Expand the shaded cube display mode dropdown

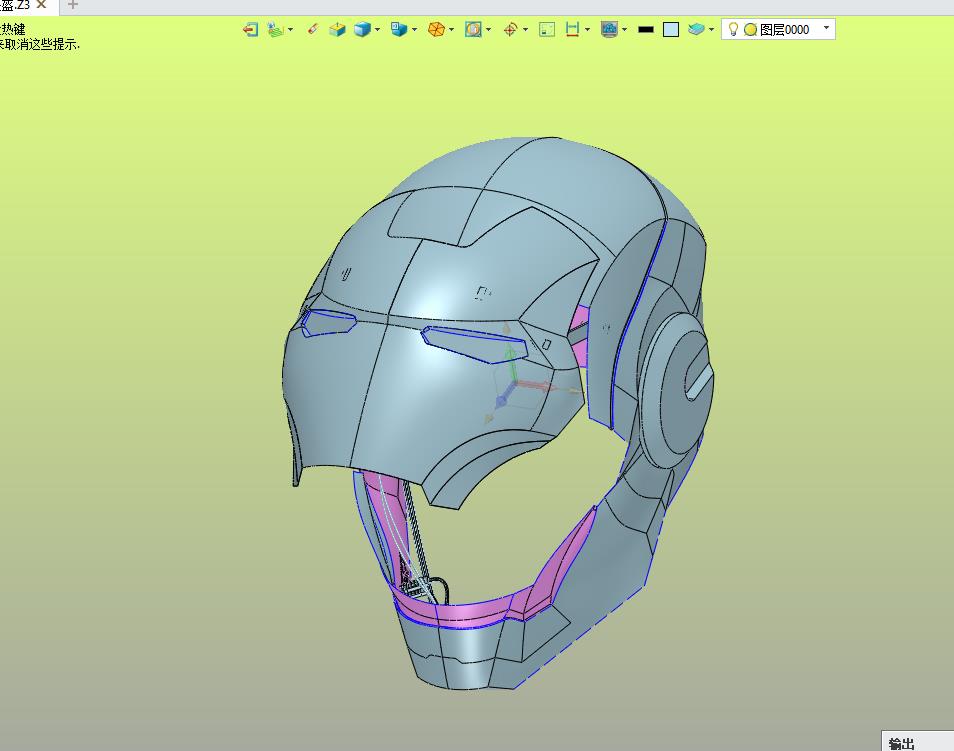(377, 29)
